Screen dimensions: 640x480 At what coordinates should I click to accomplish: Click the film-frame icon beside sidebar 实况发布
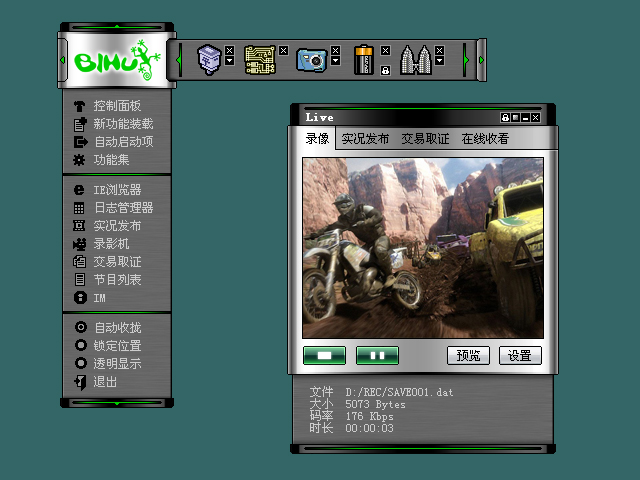[79, 226]
